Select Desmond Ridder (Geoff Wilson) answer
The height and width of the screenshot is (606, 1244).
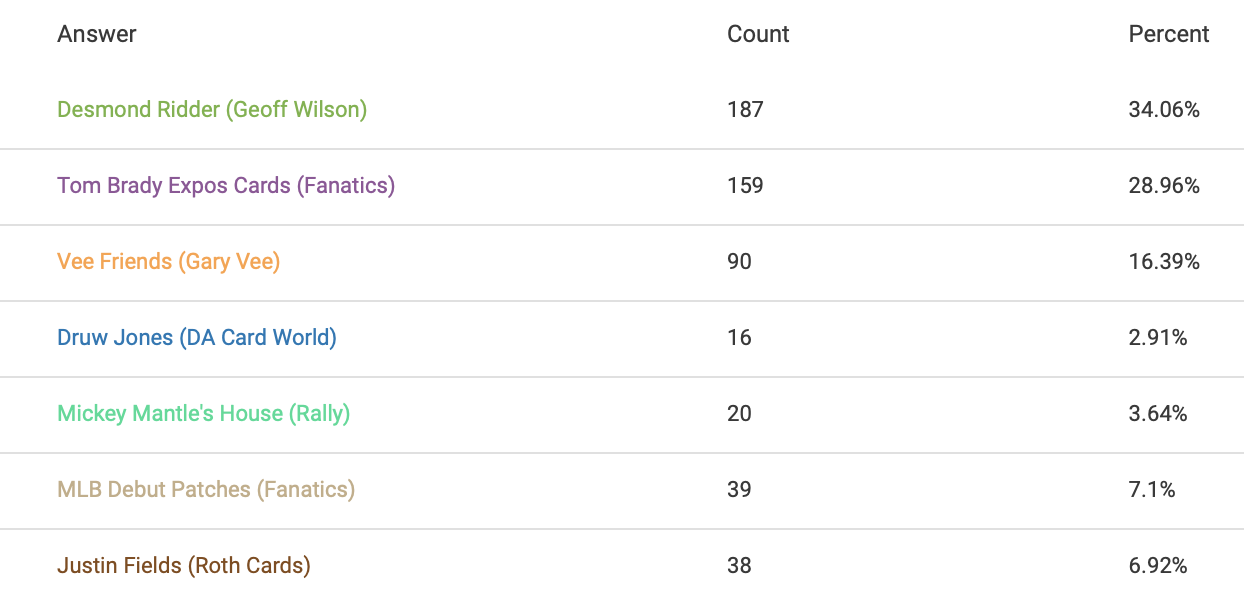[212, 110]
